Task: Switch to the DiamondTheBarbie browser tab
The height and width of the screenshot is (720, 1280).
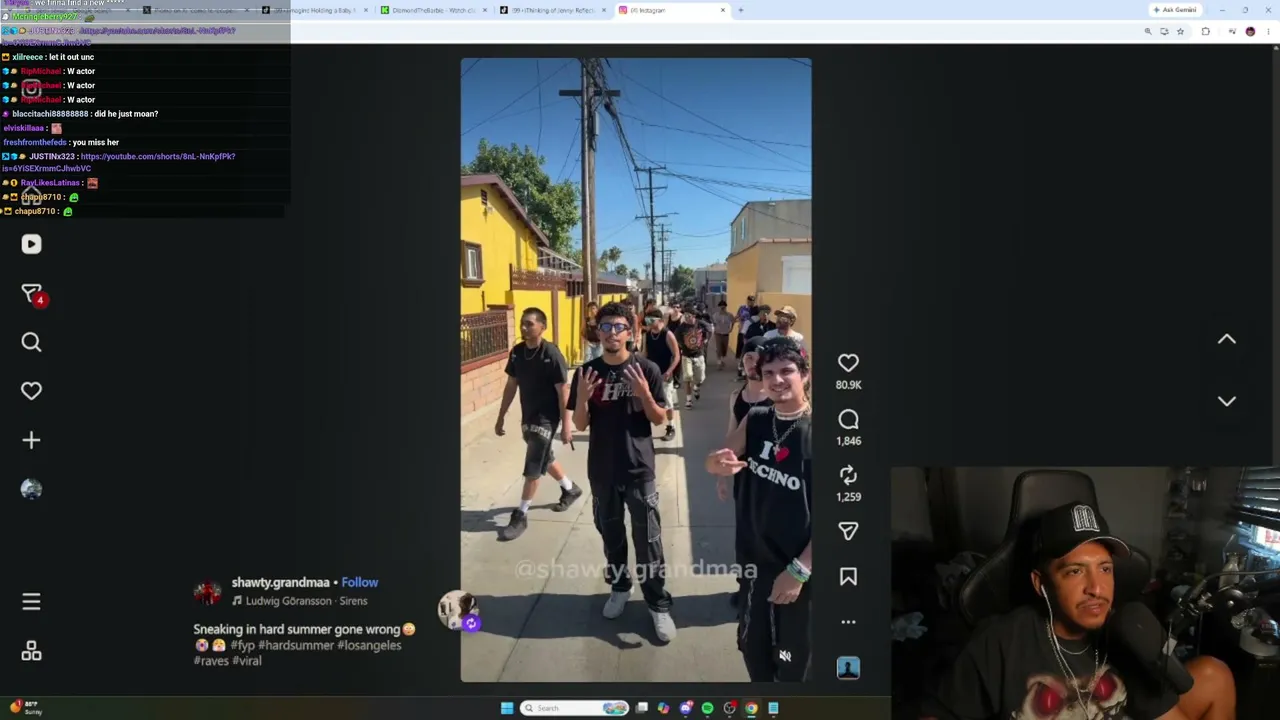Action: point(433,10)
